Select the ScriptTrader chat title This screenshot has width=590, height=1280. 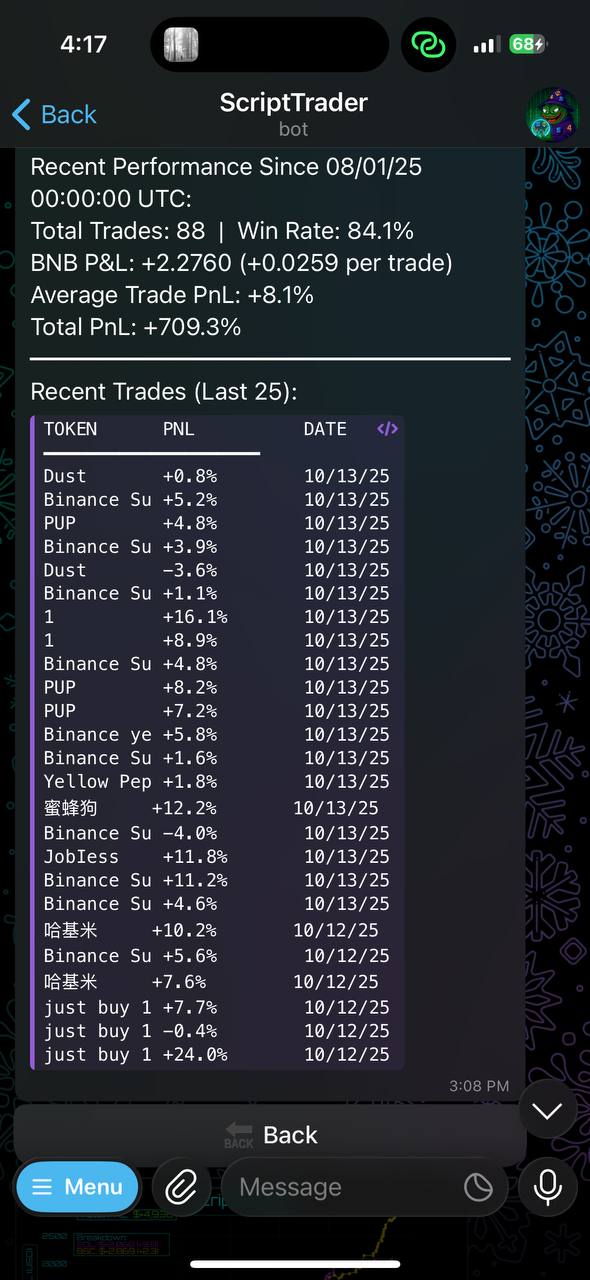pos(294,102)
